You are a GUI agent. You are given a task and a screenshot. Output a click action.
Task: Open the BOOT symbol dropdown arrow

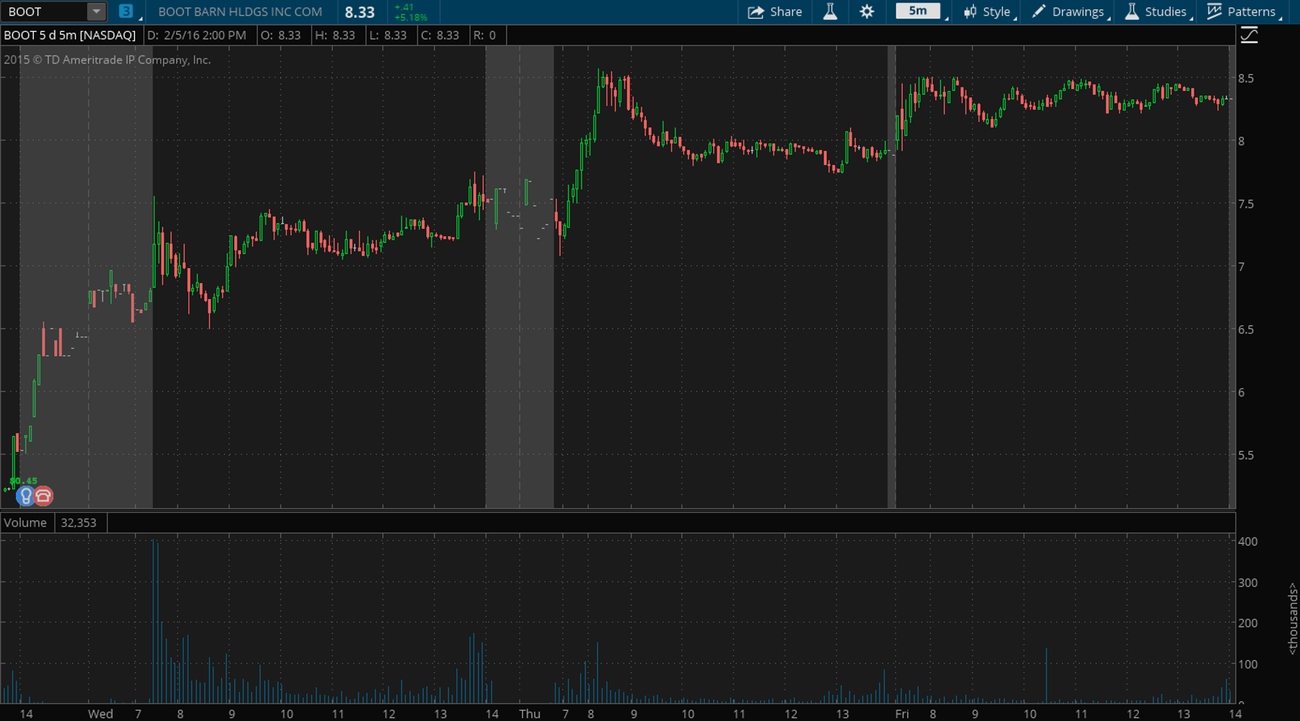coord(96,12)
